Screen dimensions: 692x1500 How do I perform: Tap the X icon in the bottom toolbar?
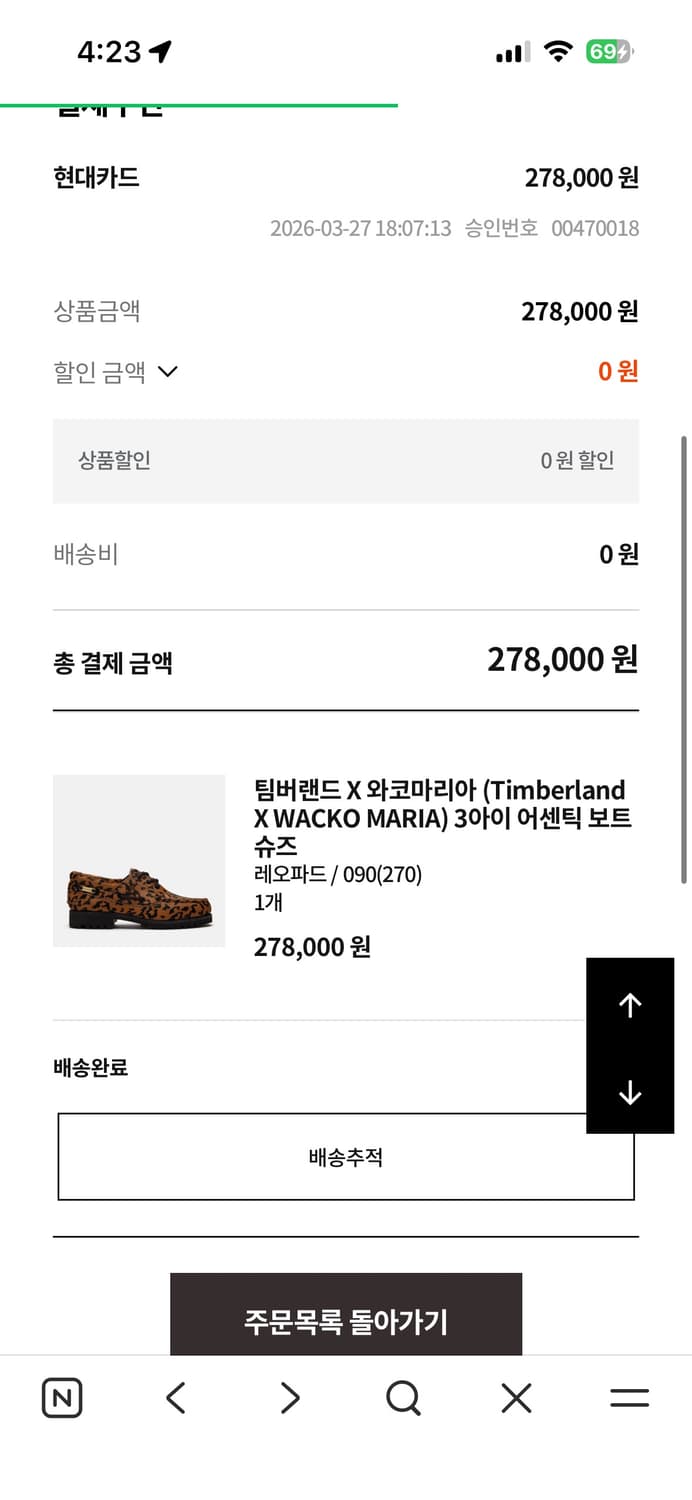coord(515,1398)
